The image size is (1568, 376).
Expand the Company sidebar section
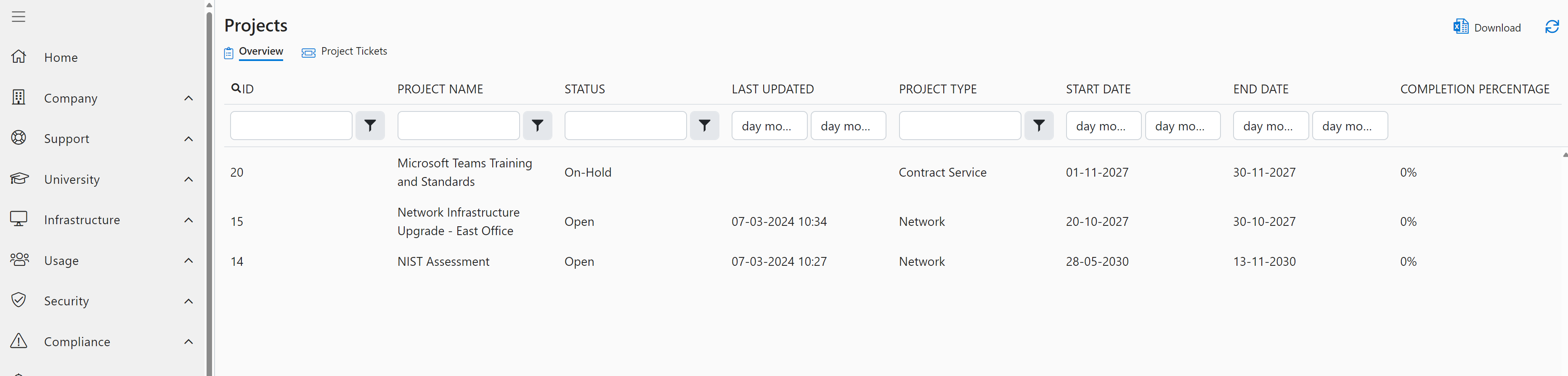point(188,98)
